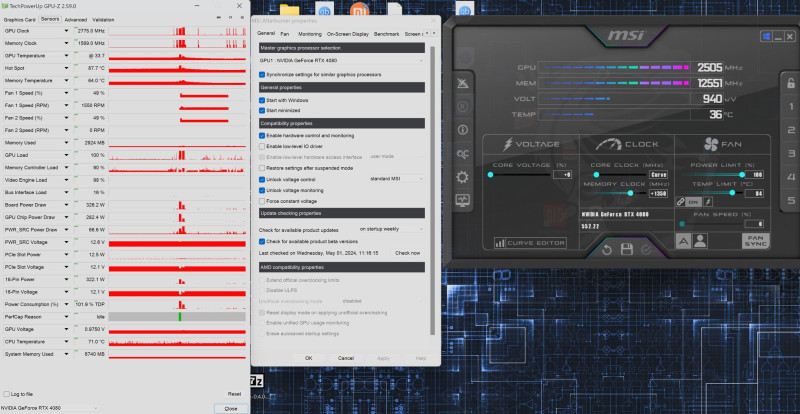The height and width of the screenshot is (414, 800).
Task: Open GPU-Z hamburger menu icon
Action: click(x=241, y=17)
